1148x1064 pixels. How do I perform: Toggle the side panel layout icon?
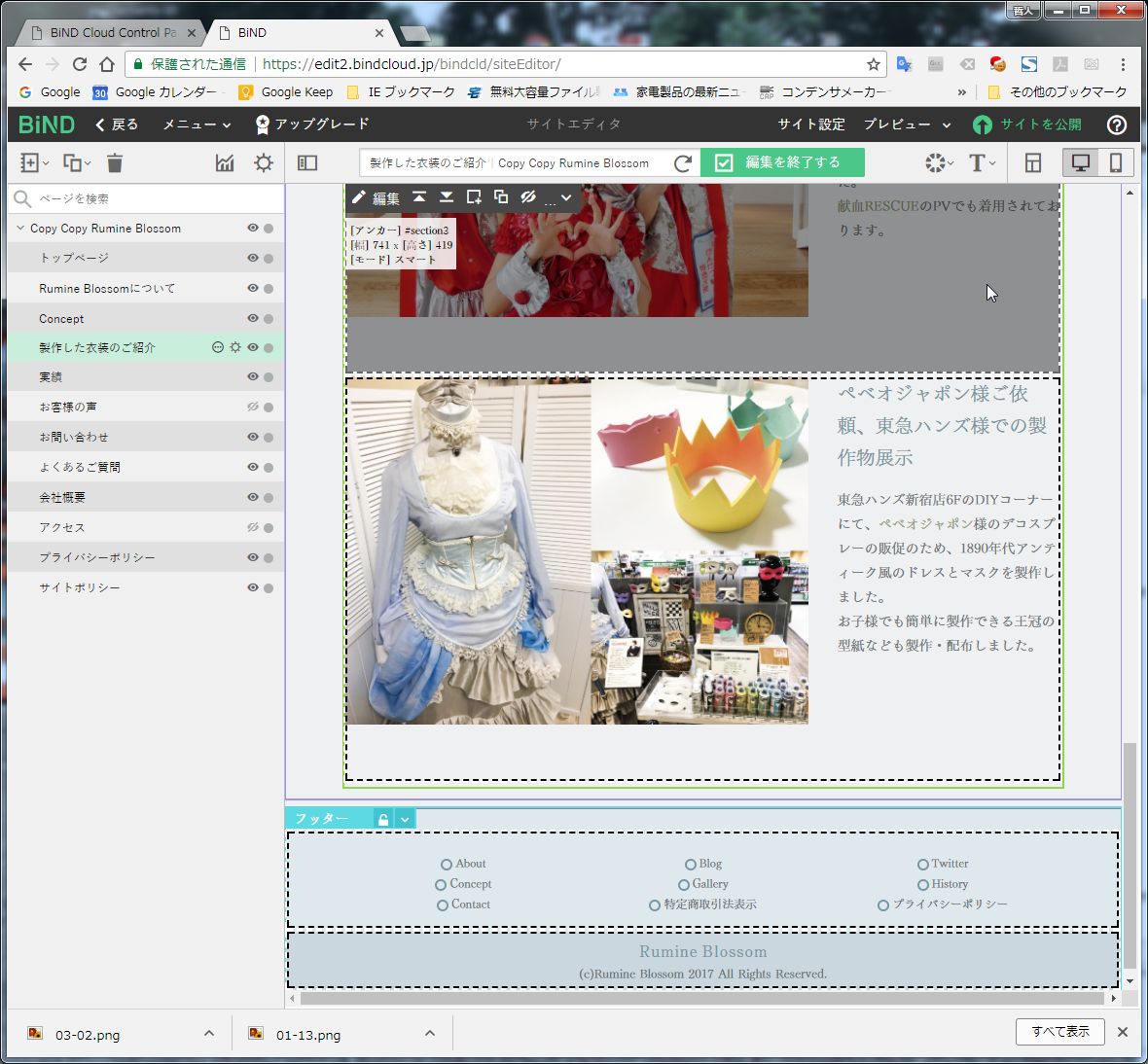[x=307, y=162]
